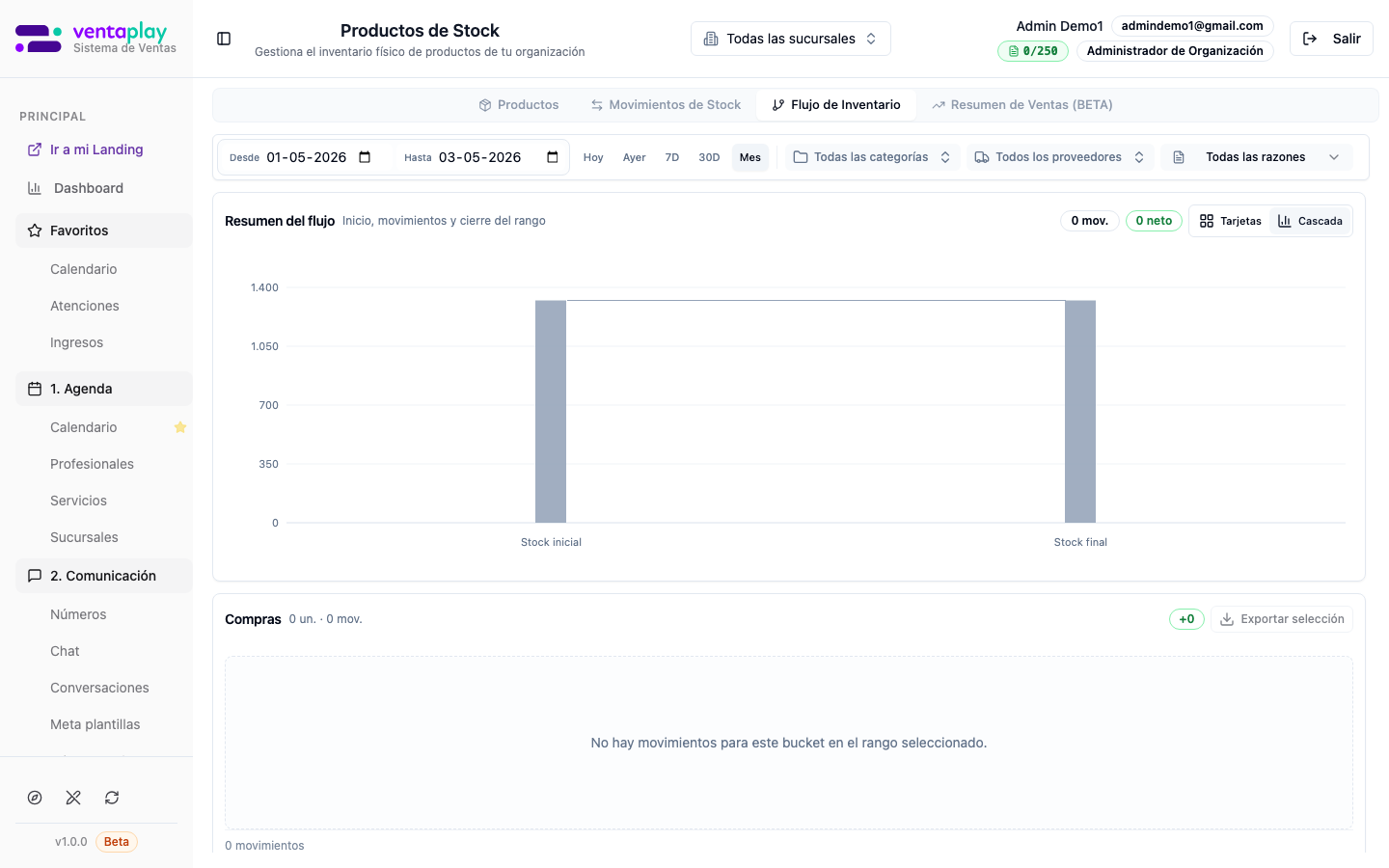The height and width of the screenshot is (868, 1389).
Task: Select the Flujo de Inventario tab
Action: coord(836,105)
